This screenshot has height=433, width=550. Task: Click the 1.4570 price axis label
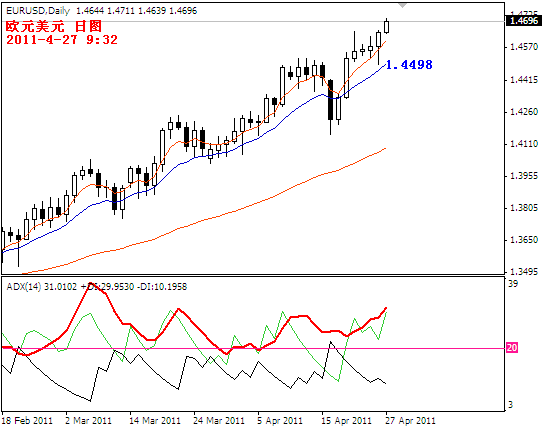[524, 47]
